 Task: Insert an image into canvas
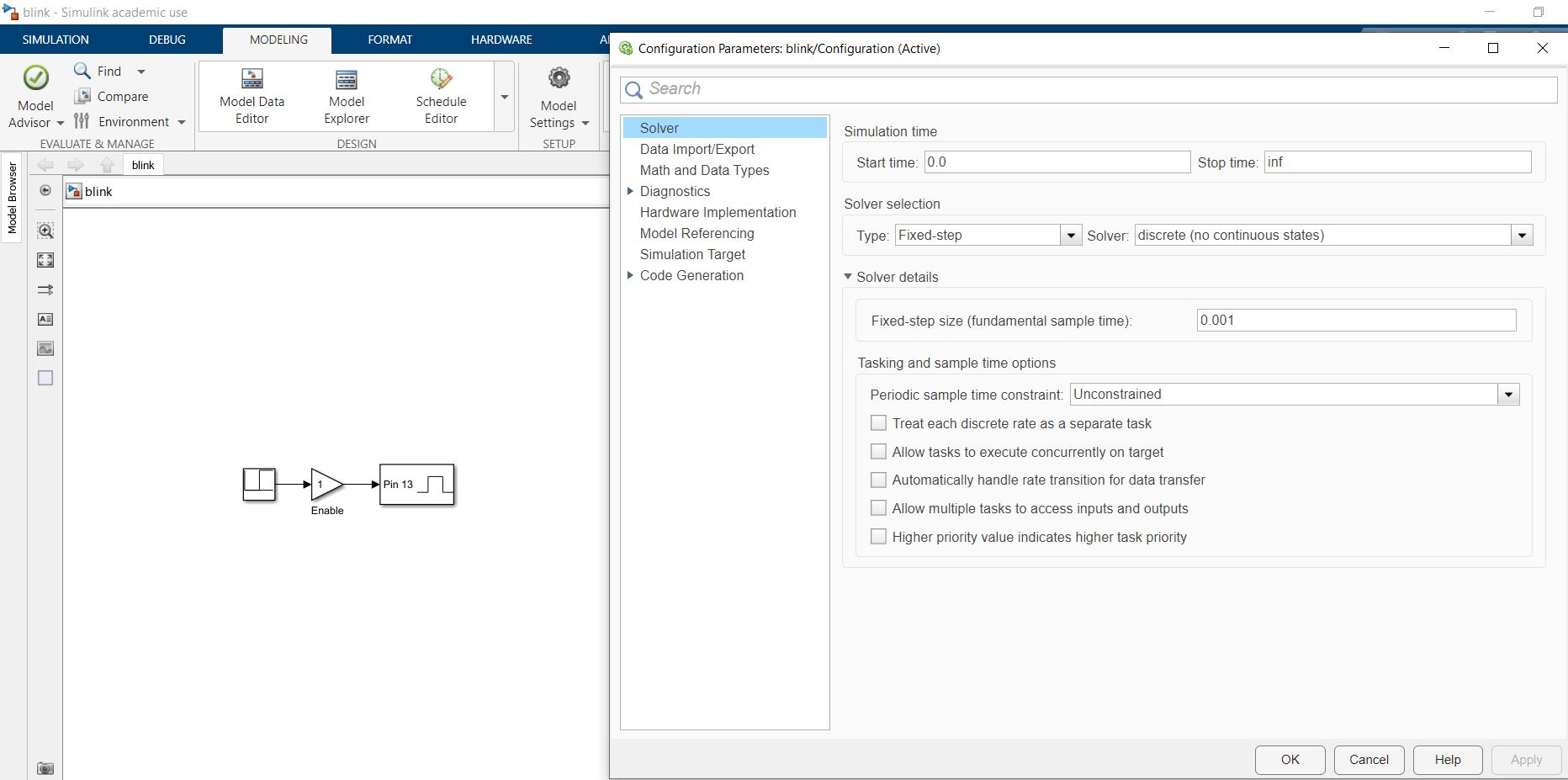[45, 348]
